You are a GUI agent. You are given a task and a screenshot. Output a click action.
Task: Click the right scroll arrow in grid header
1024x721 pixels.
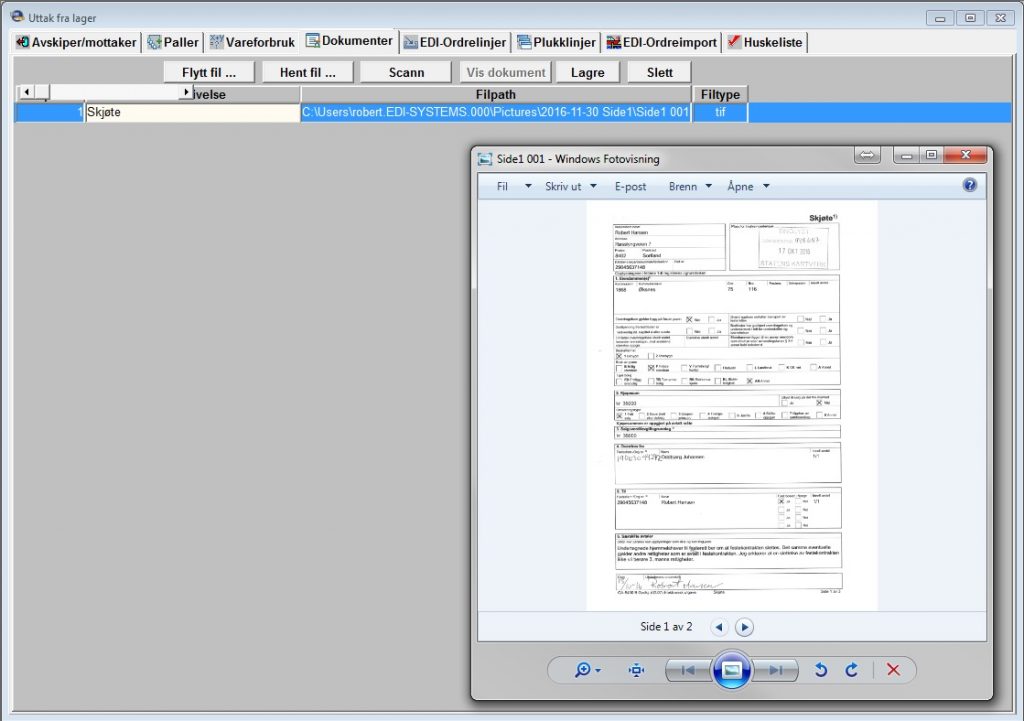tap(186, 92)
